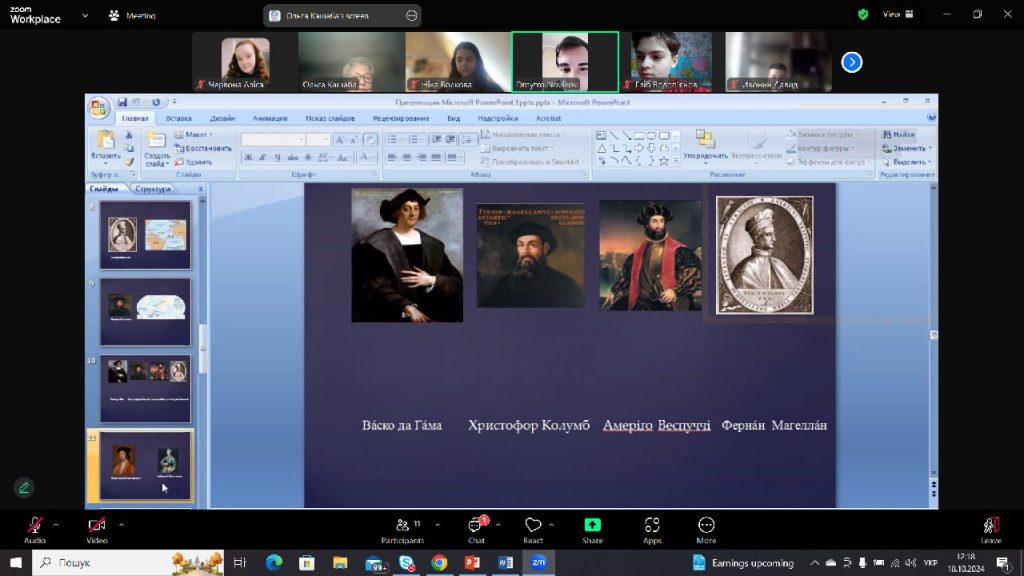
Task: Open the green encryption shield info
Action: (x=863, y=14)
